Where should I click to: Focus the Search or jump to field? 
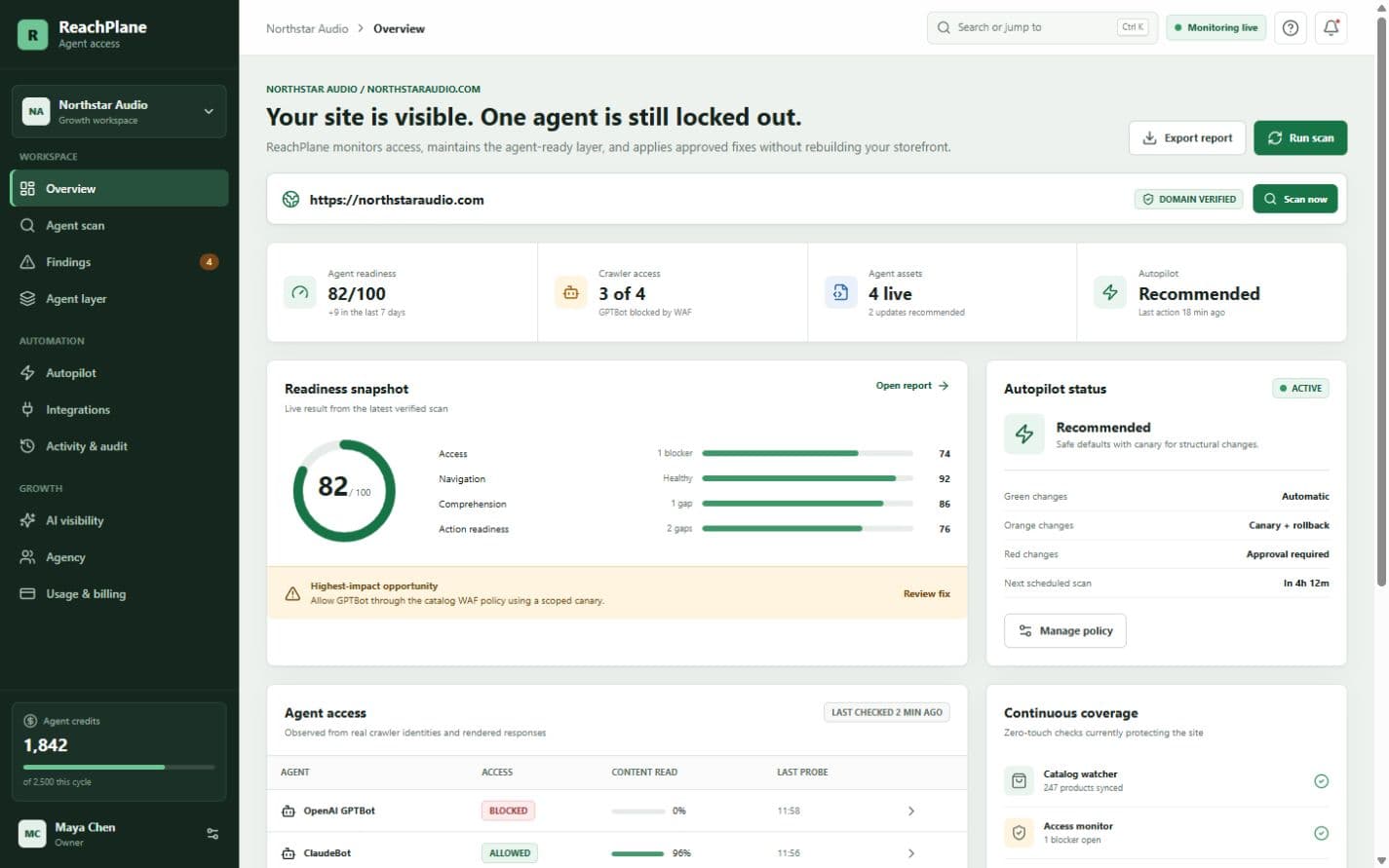(x=1040, y=28)
